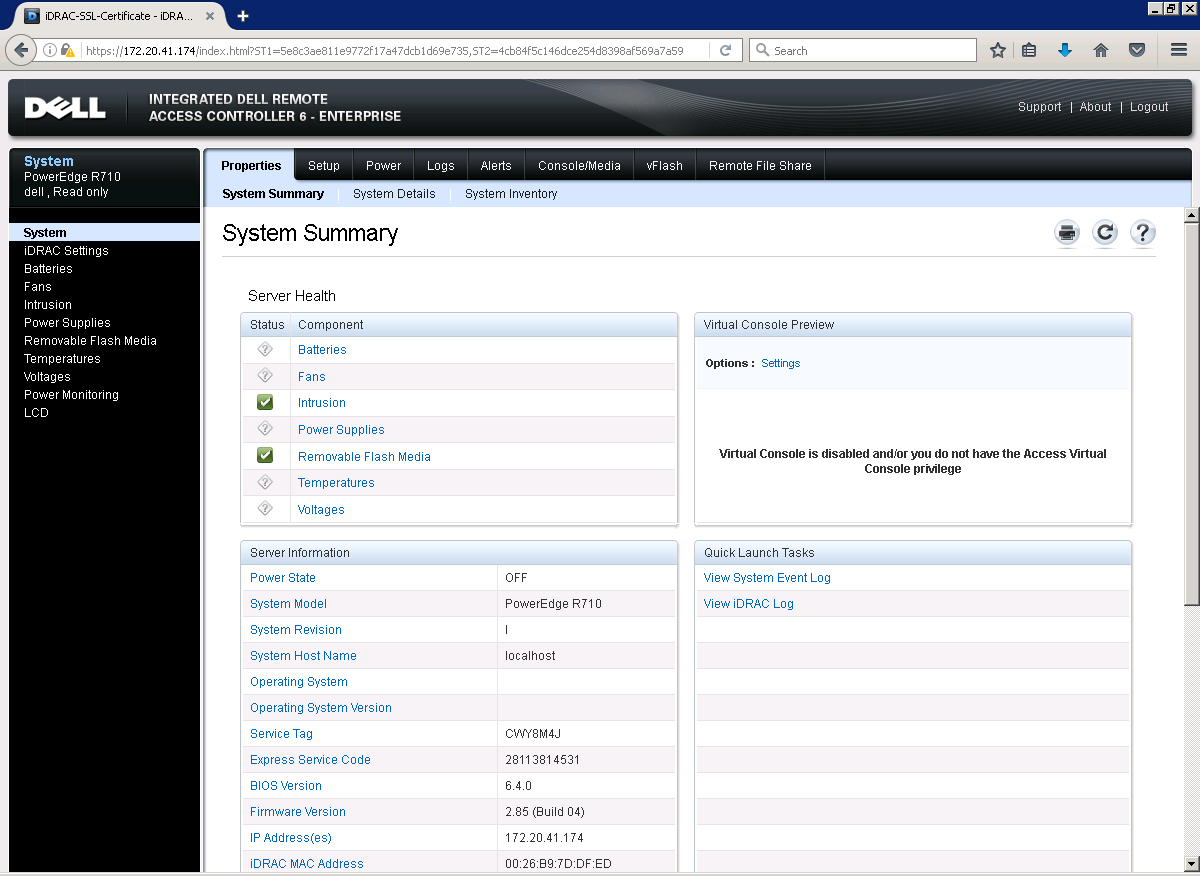The height and width of the screenshot is (876, 1200).
Task: Click the Batteries status question icon
Action: coord(264,349)
